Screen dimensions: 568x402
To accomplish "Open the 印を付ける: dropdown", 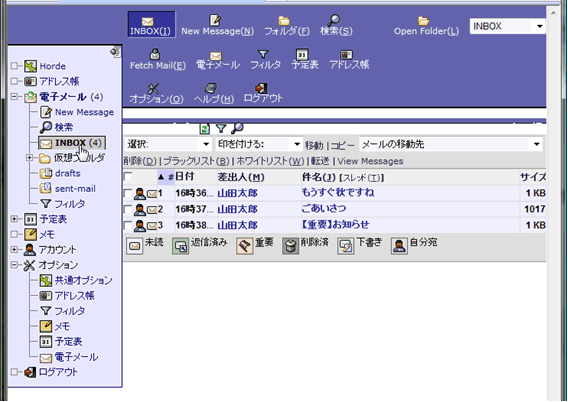I will 259,145.
